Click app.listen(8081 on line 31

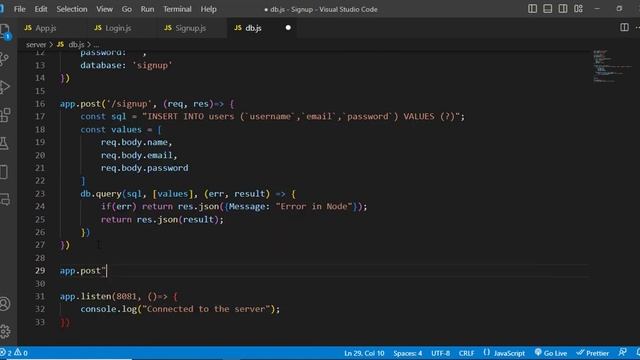coord(98,296)
